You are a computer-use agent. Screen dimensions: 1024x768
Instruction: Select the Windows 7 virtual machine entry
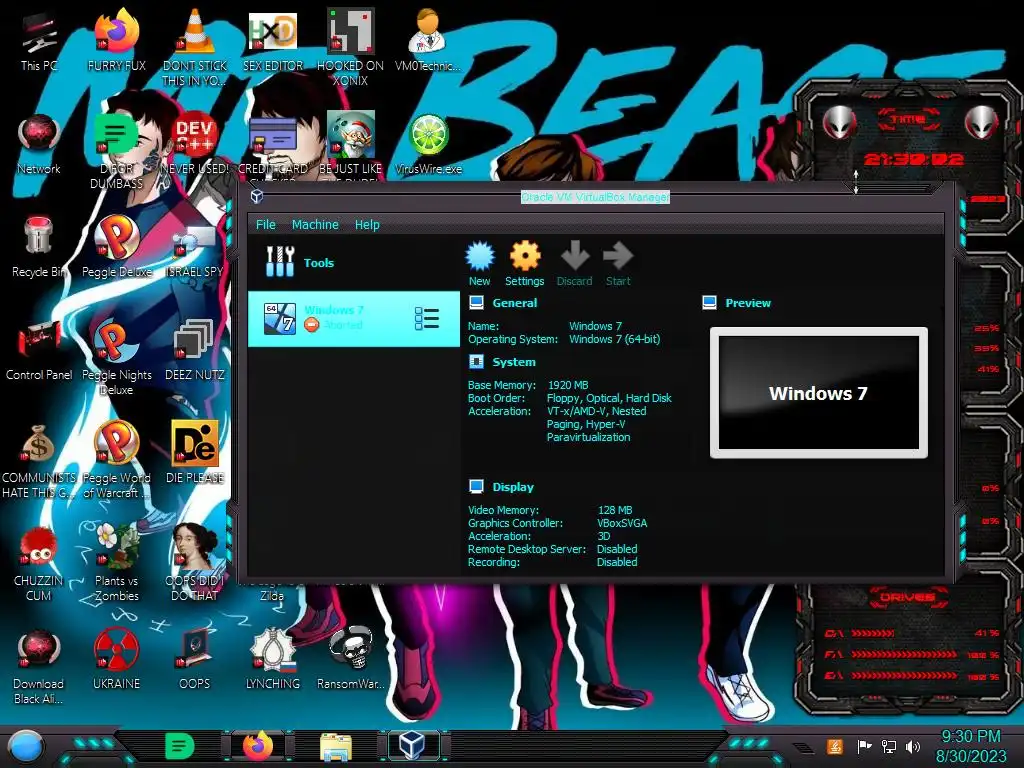[354, 319]
